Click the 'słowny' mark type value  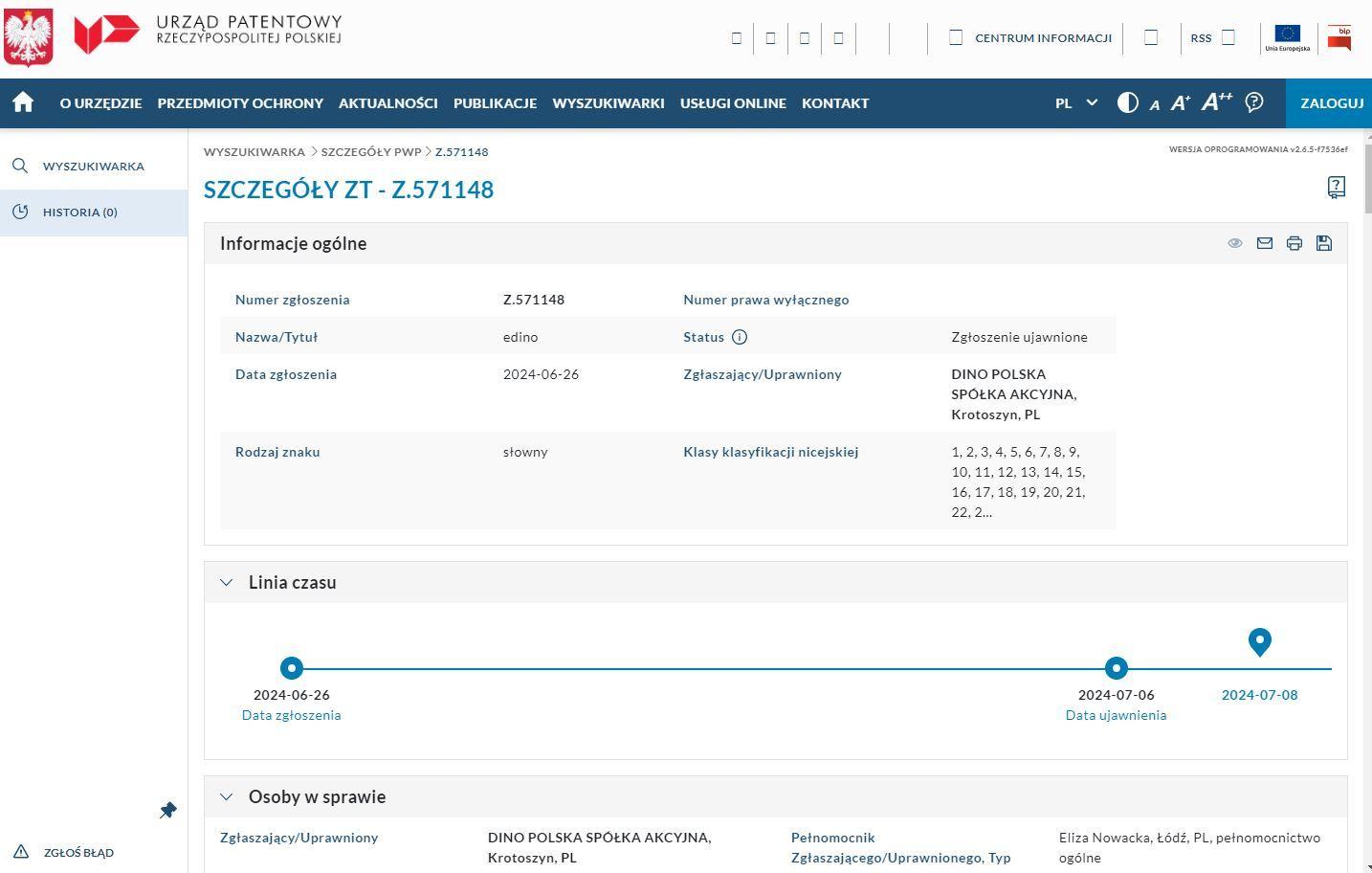tap(526, 452)
